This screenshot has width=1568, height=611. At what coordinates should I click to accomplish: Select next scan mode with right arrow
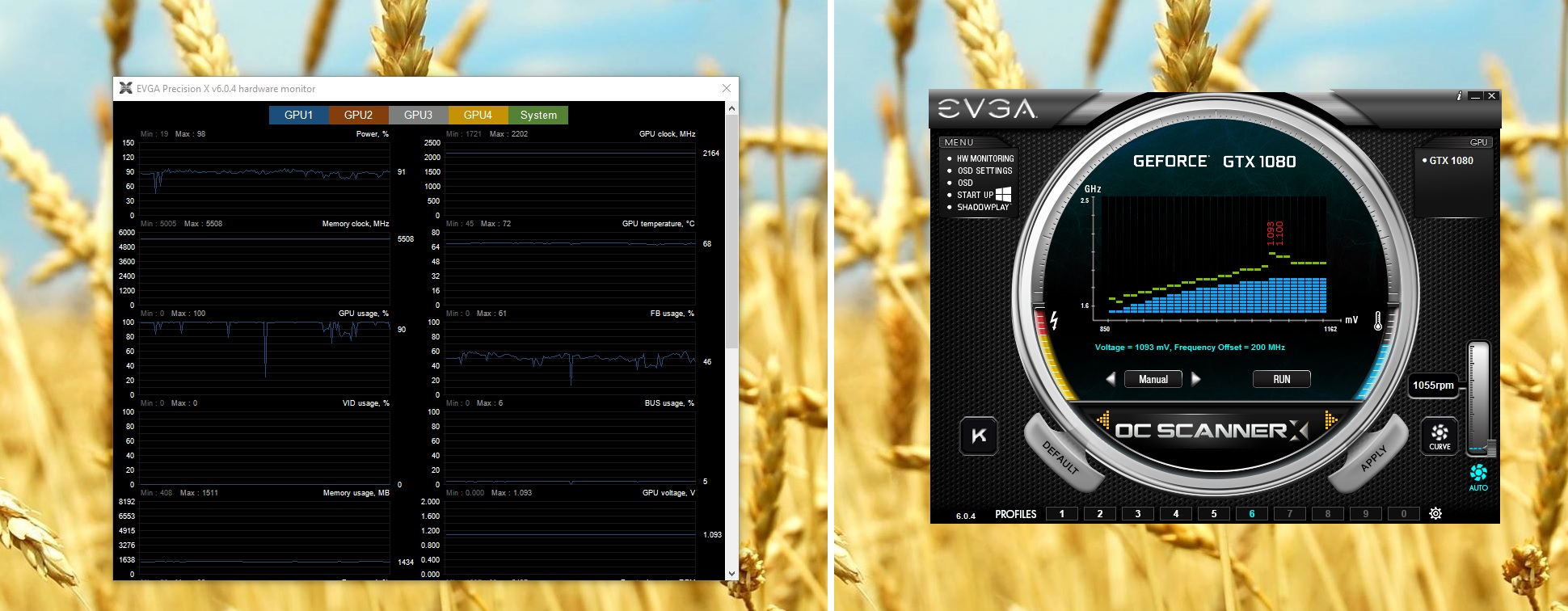pyautogui.click(x=1196, y=379)
